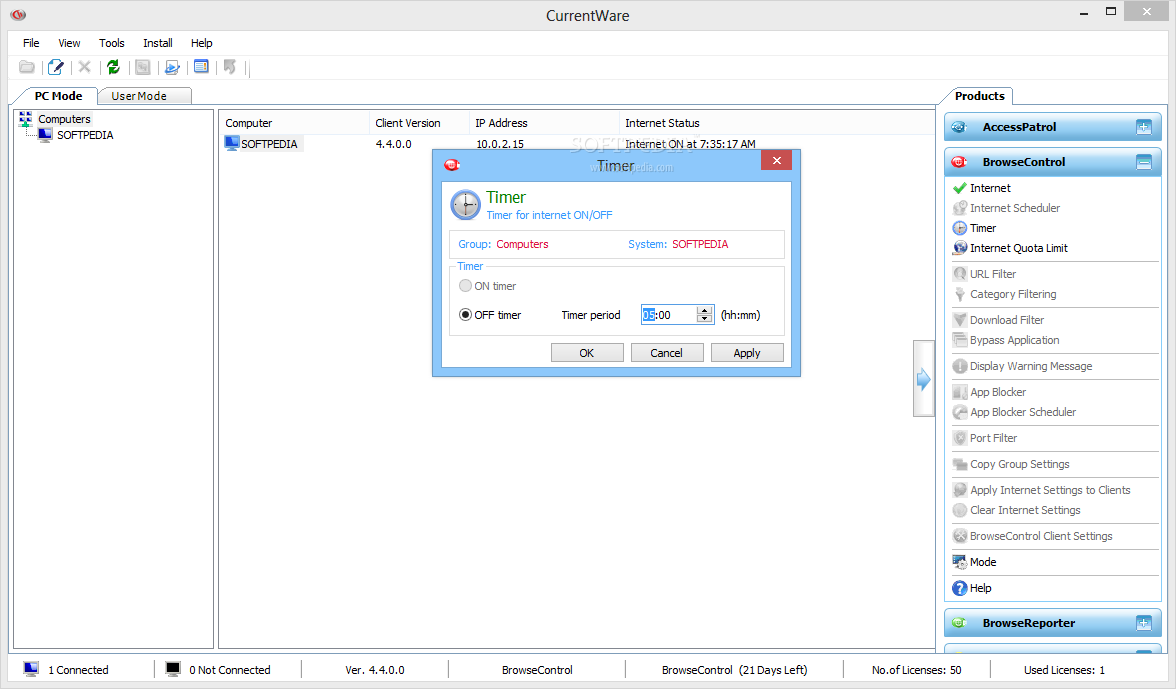Click the 10.0.2.15 IP address cell

pyautogui.click(x=500, y=144)
